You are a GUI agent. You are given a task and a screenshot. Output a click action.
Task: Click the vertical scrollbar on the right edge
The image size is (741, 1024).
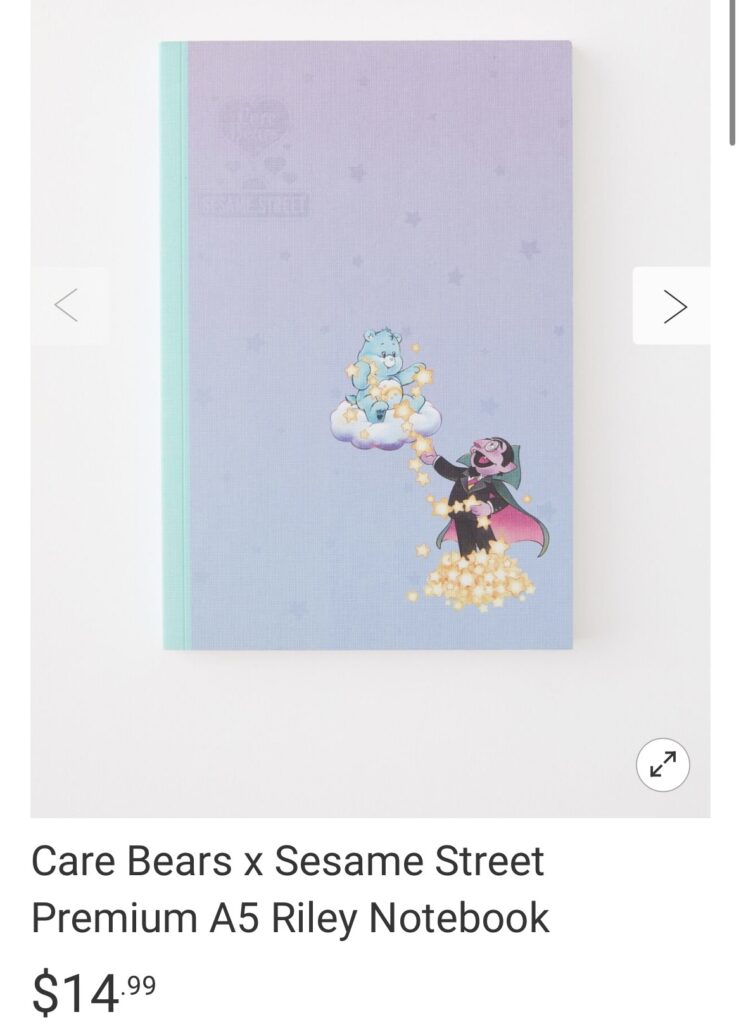(733, 72)
